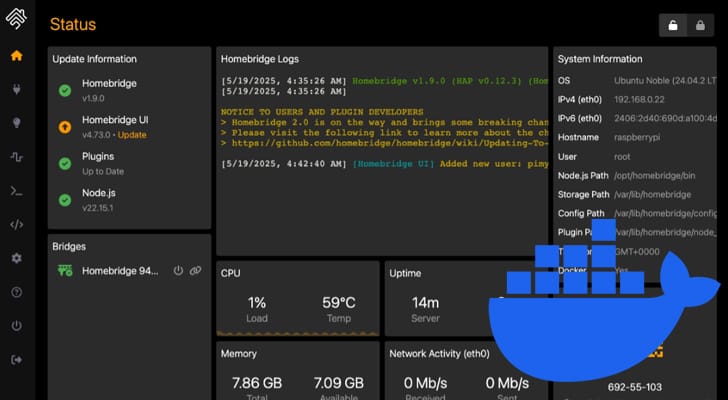Click the 692-55-103 pairing code
728x400 pixels.
(635, 387)
